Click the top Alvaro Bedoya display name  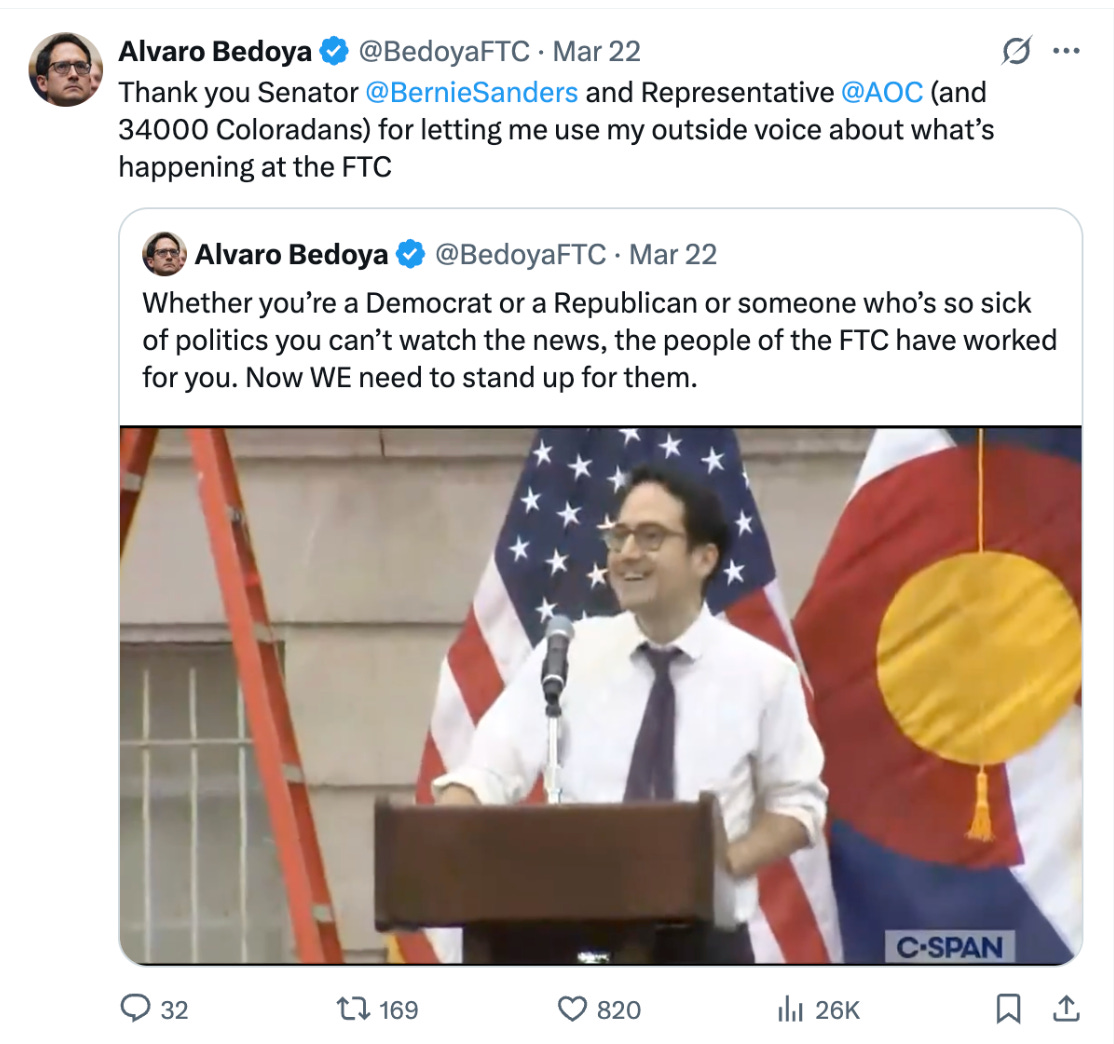click(x=215, y=51)
